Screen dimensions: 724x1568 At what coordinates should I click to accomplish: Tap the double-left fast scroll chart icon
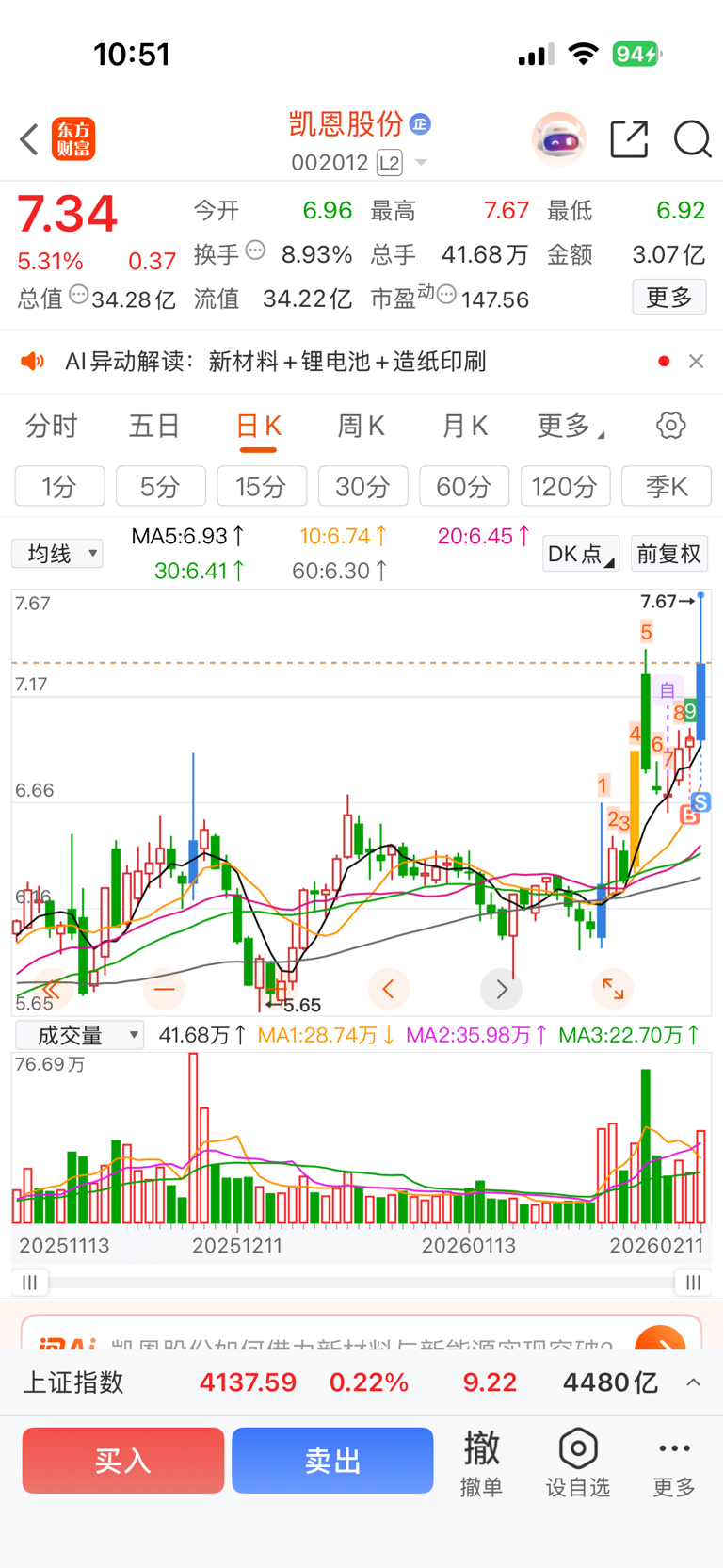coord(50,989)
